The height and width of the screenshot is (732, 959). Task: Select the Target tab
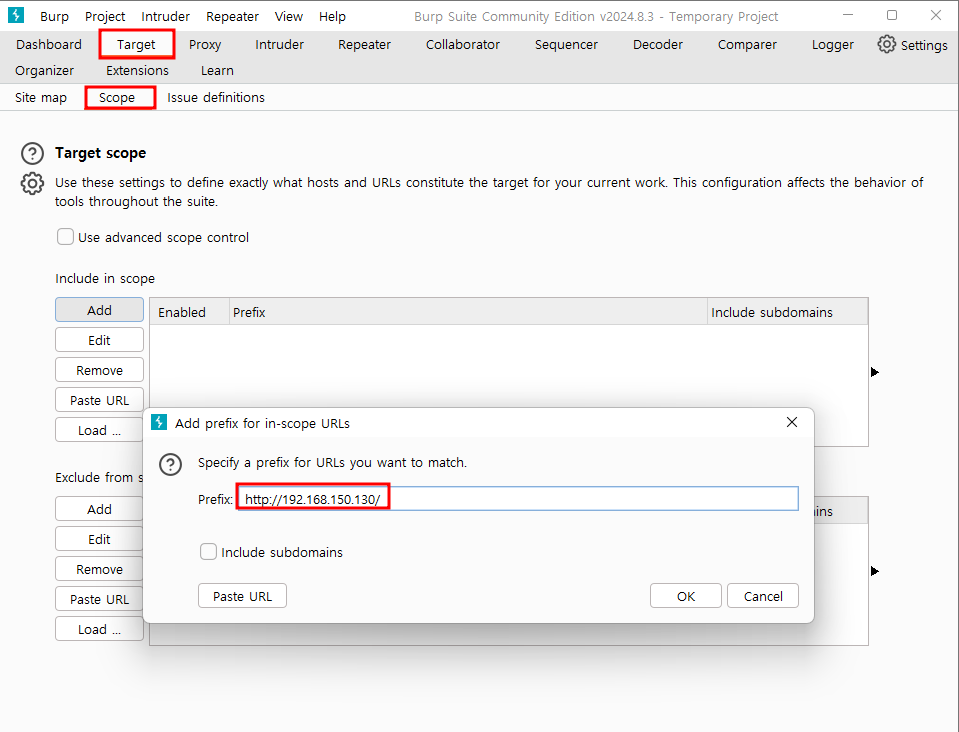[136, 45]
